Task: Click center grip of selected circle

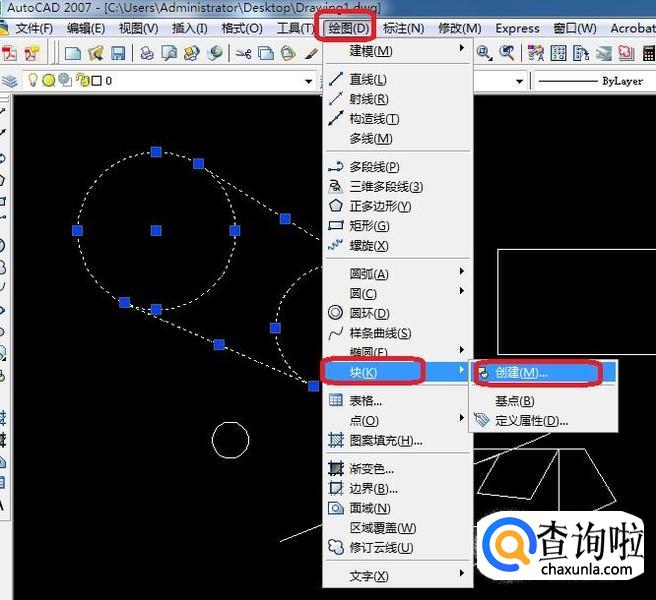Action: click(156, 231)
